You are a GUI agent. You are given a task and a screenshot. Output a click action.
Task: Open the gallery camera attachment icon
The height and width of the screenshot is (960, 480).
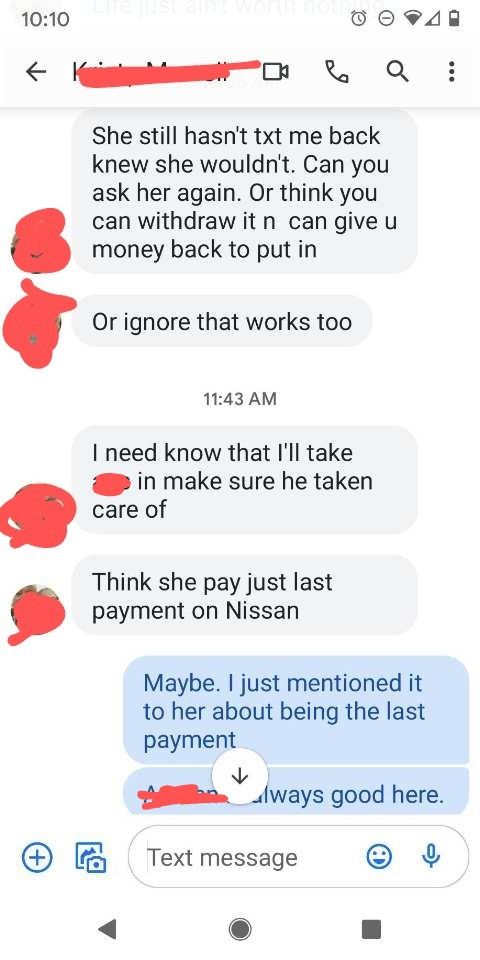point(91,857)
